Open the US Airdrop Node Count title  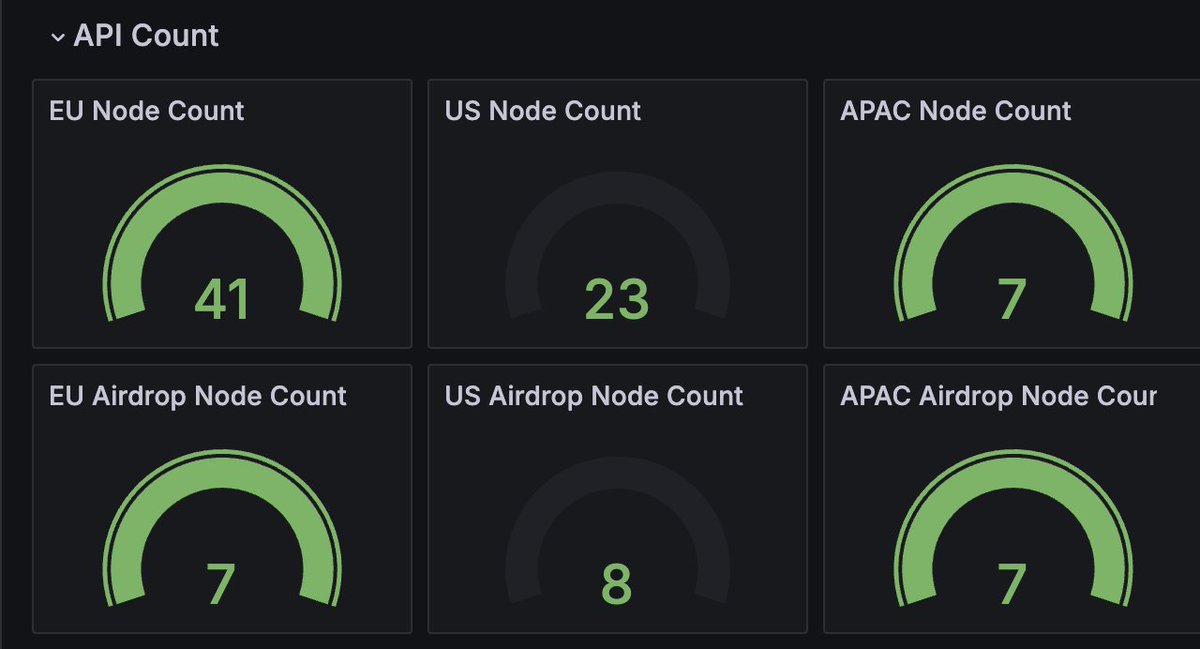(x=594, y=396)
